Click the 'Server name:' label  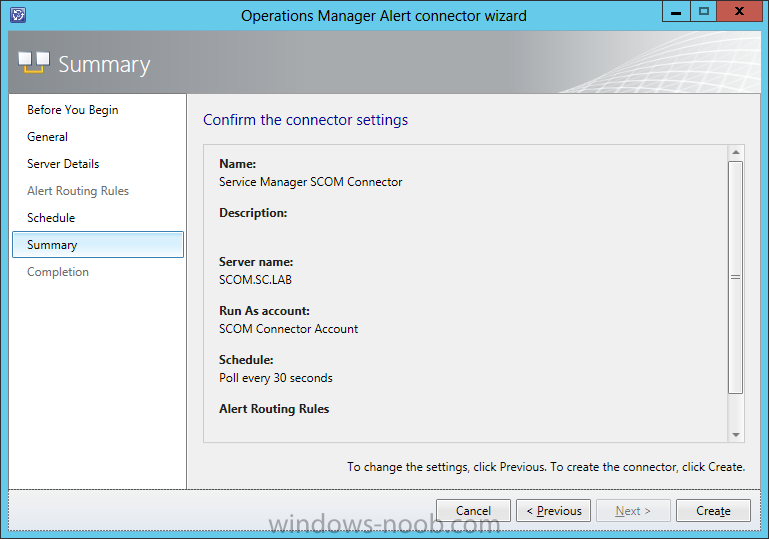tap(256, 262)
